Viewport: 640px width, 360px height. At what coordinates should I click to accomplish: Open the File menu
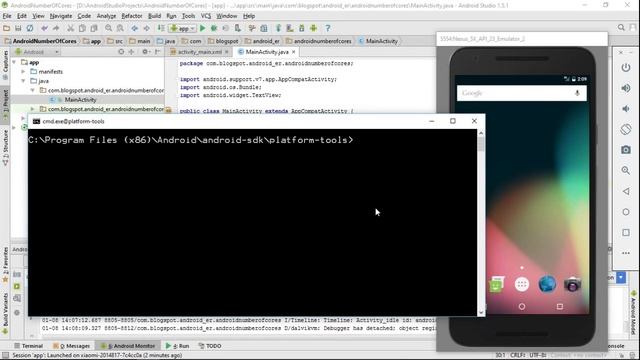coord(7,16)
